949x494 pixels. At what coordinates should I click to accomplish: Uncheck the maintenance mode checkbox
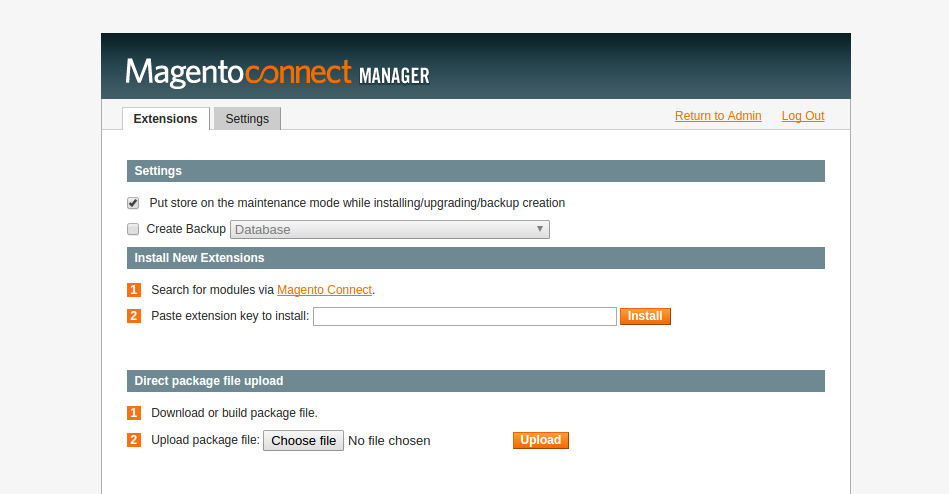pyautogui.click(x=133, y=203)
